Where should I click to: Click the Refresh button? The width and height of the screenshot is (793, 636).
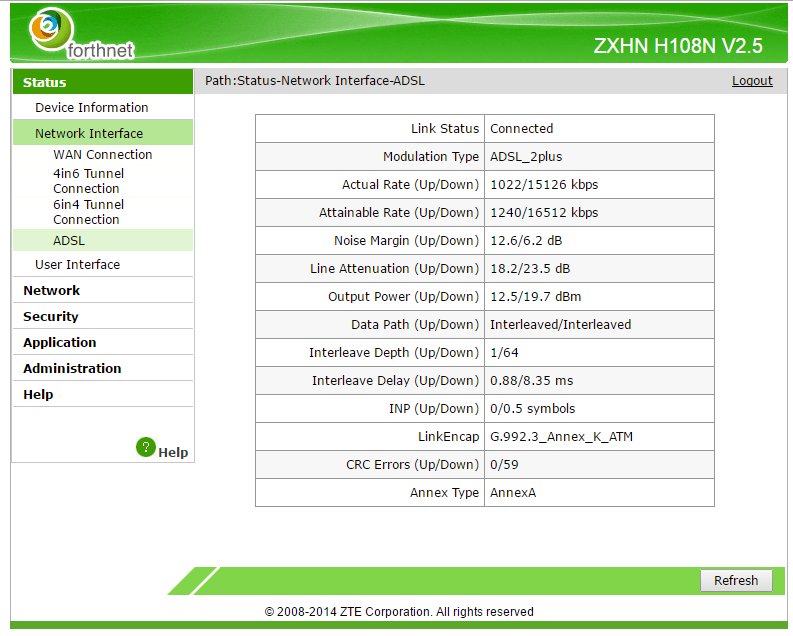736,580
